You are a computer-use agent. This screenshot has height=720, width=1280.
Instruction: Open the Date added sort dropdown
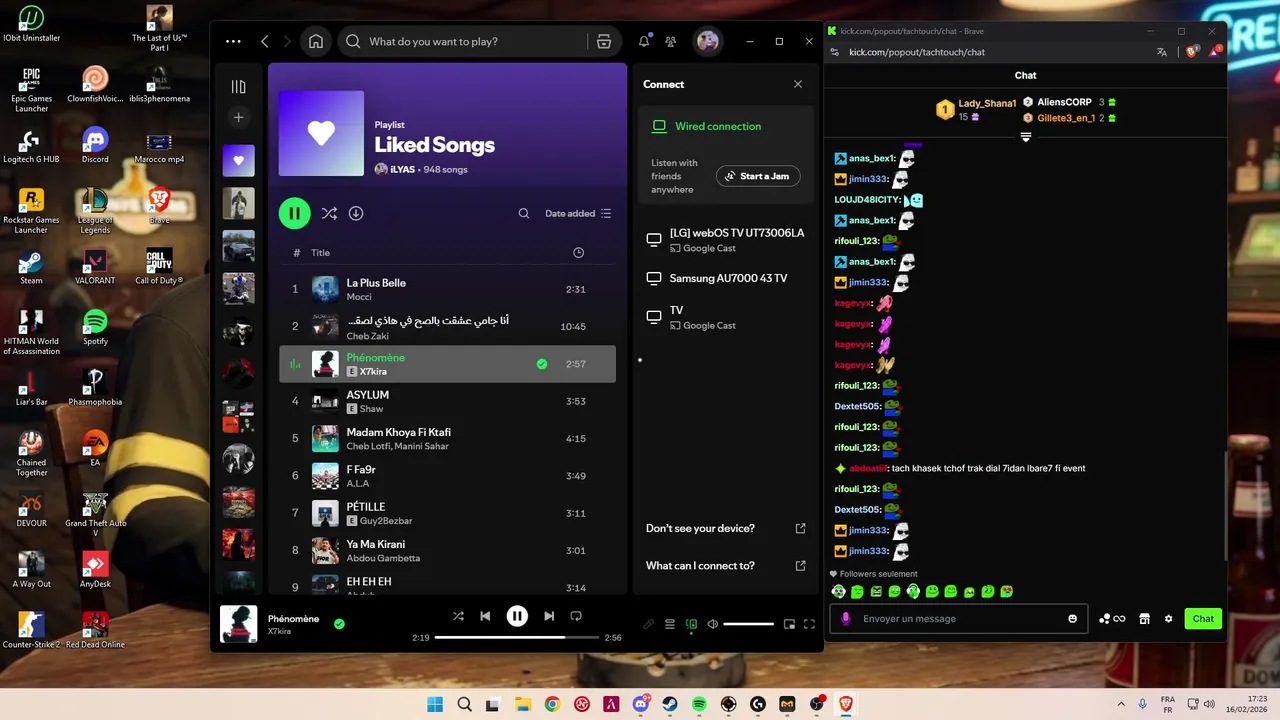coord(578,213)
